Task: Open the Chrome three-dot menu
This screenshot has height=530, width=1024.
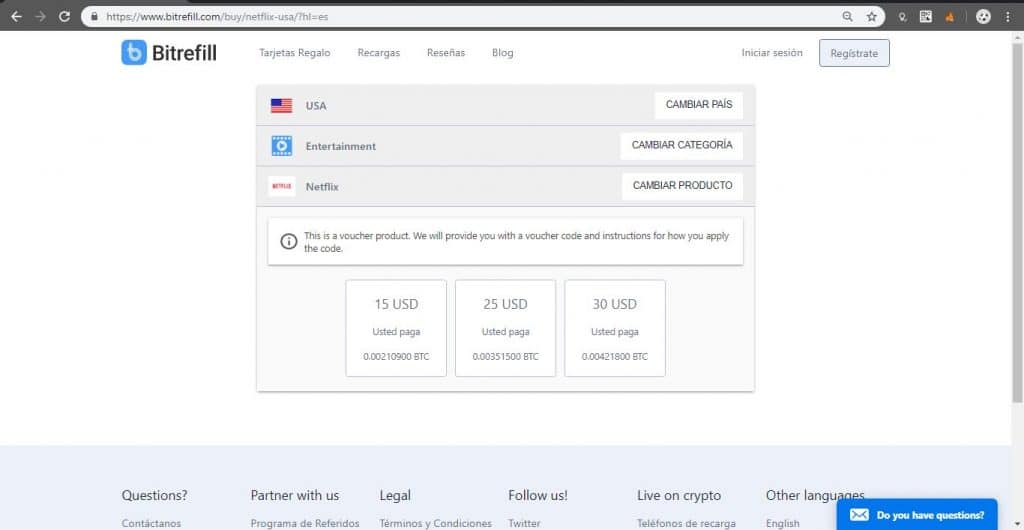Action: (x=1008, y=17)
